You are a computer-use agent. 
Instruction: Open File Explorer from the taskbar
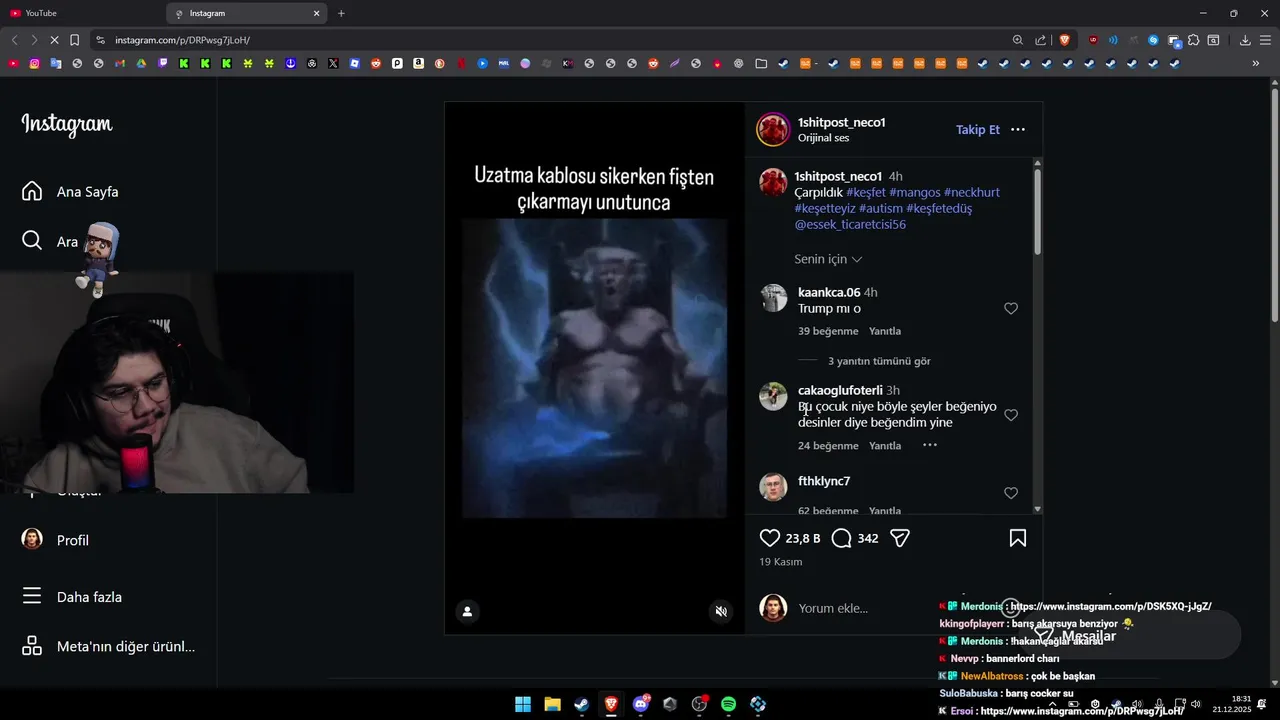(x=552, y=704)
